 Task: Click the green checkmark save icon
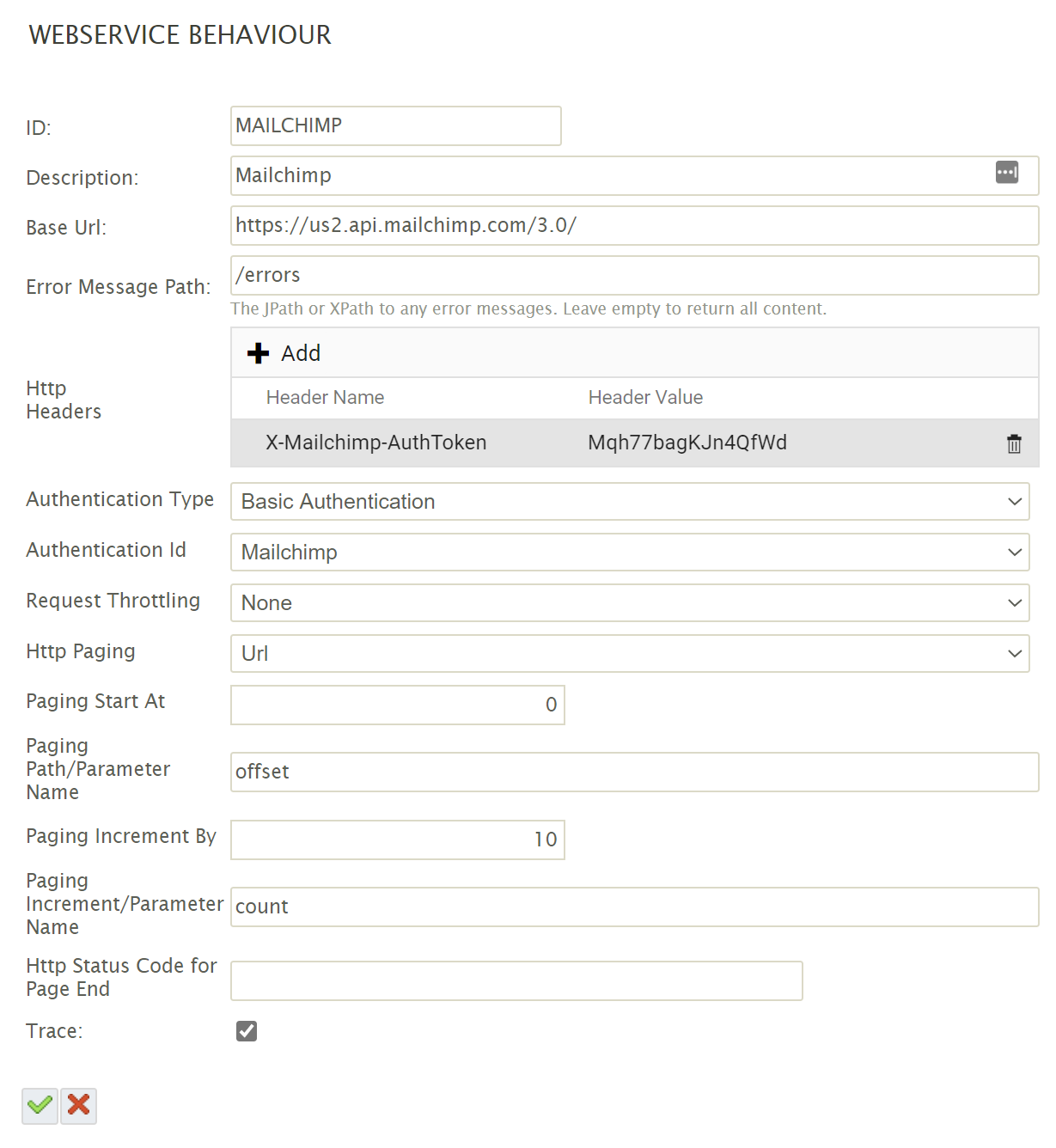coord(40,1105)
